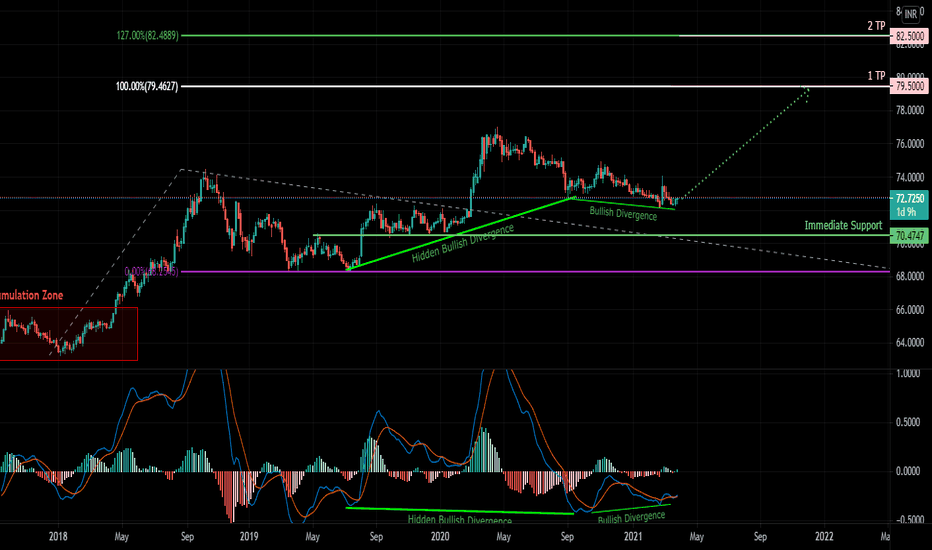Click "Hidden Bullish Divergence" text in indicator pane

[459, 519]
